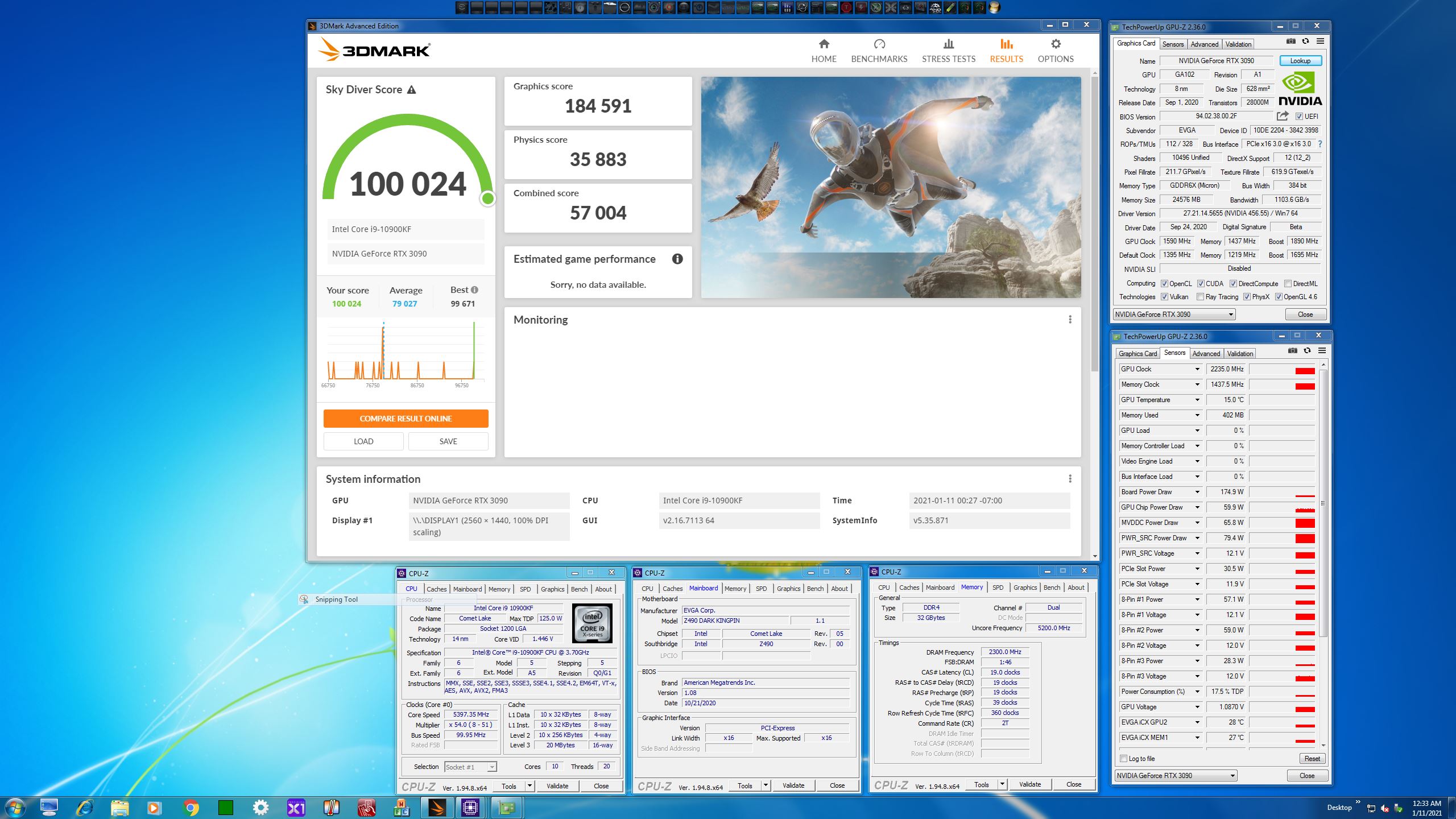Click the Lookup button in GPU-Z
The image size is (1456, 819).
point(1300,61)
